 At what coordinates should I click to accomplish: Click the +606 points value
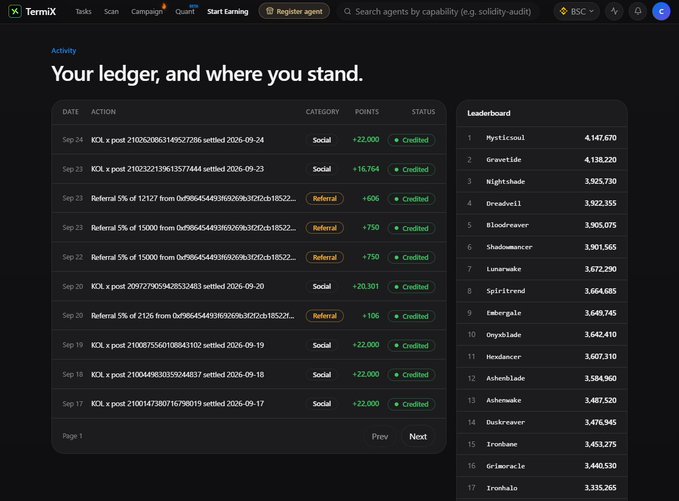pyautogui.click(x=371, y=198)
